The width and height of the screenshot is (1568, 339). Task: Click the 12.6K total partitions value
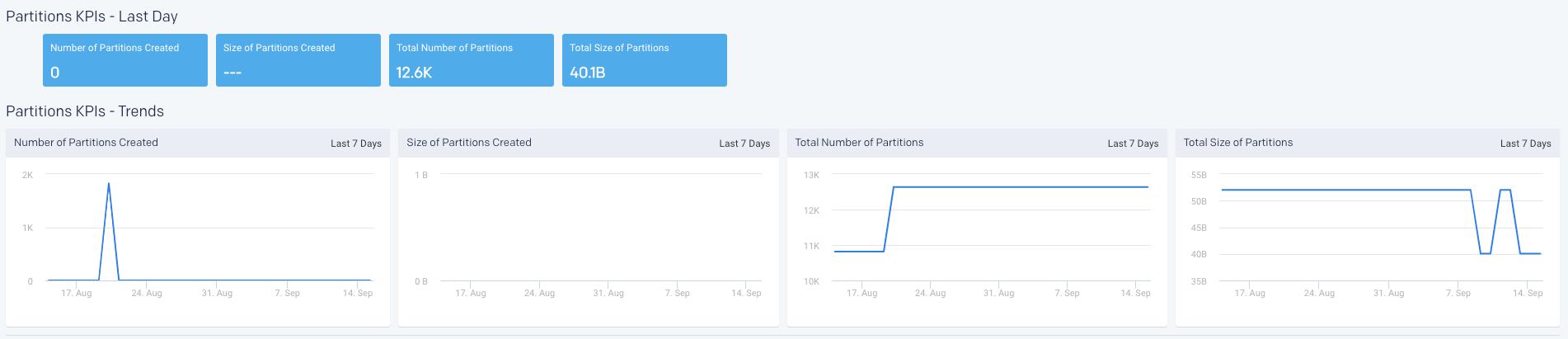[414, 73]
